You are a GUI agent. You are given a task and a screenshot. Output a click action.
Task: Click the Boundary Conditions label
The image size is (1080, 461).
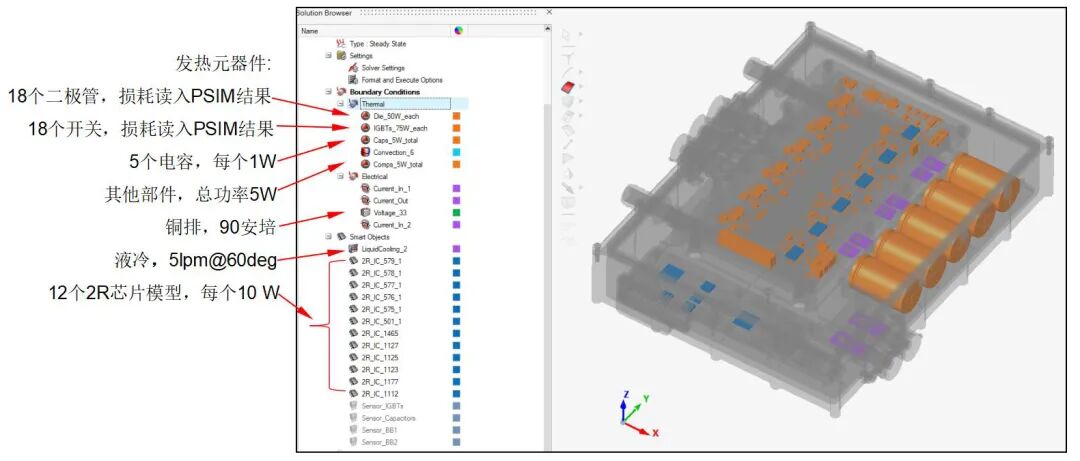tap(384, 92)
